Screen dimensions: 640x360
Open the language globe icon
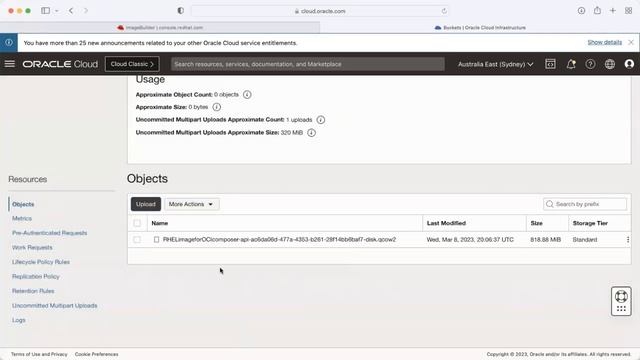point(610,64)
